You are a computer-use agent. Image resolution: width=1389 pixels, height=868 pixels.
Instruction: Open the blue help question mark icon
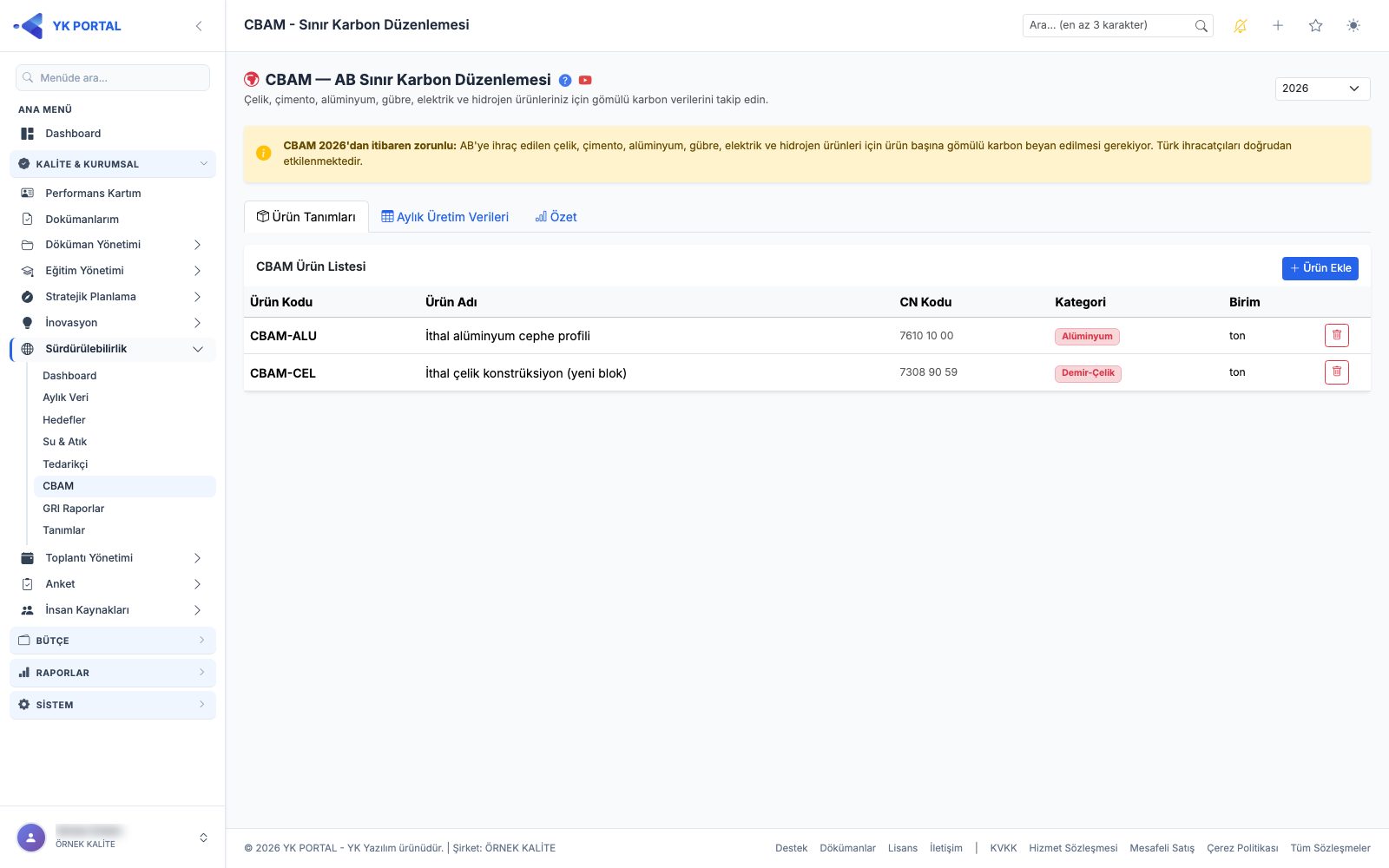(565, 80)
